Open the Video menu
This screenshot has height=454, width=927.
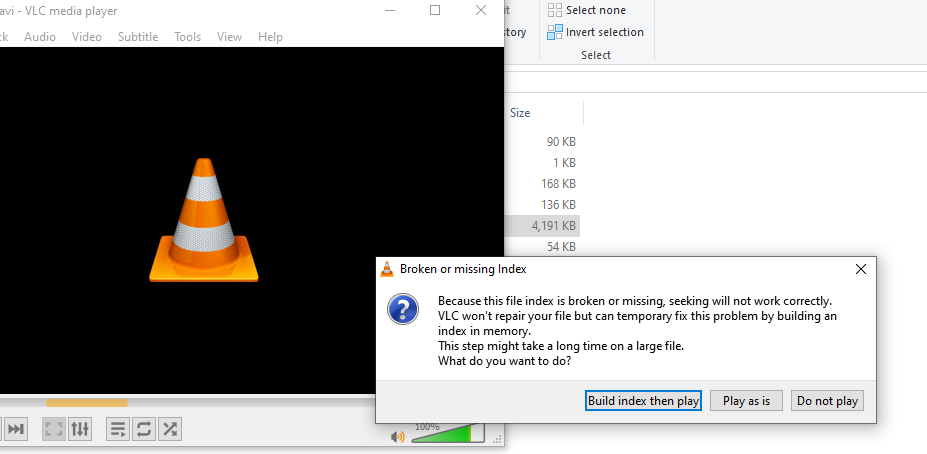[x=87, y=37]
